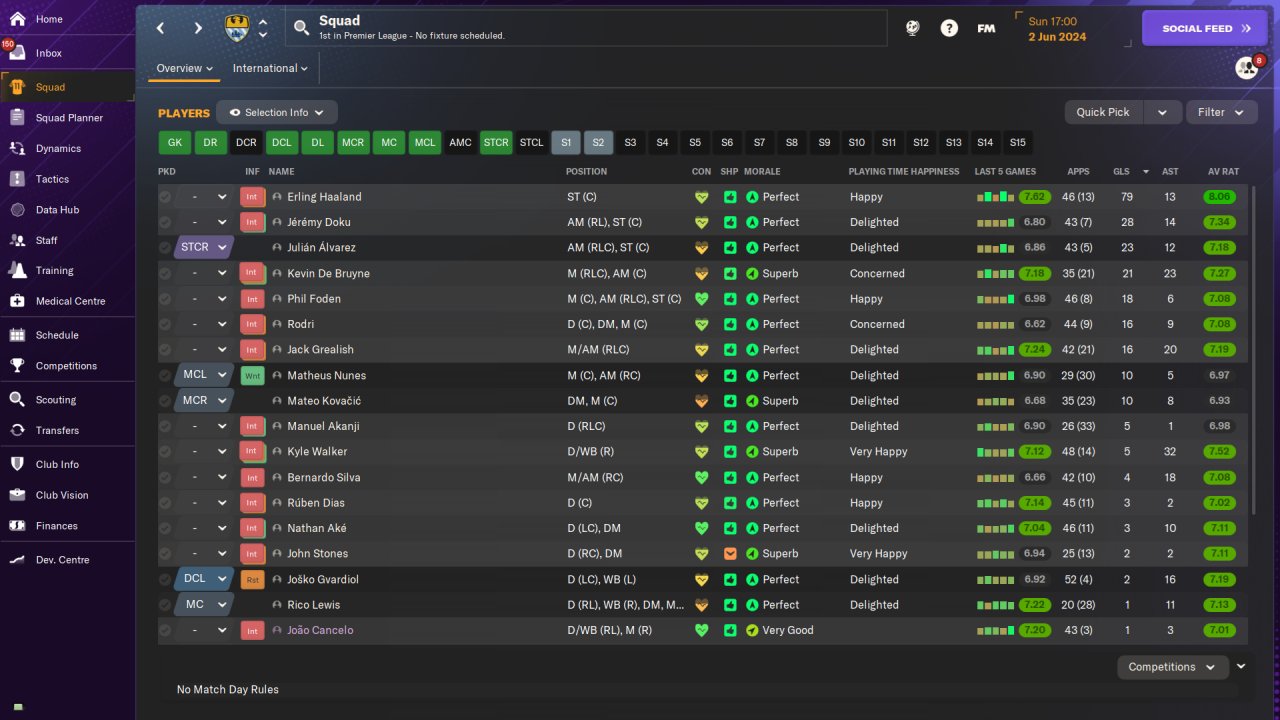Image resolution: width=1280 pixels, height=720 pixels.
Task: Open the Dev. Centre icon
Action: coord(17,560)
